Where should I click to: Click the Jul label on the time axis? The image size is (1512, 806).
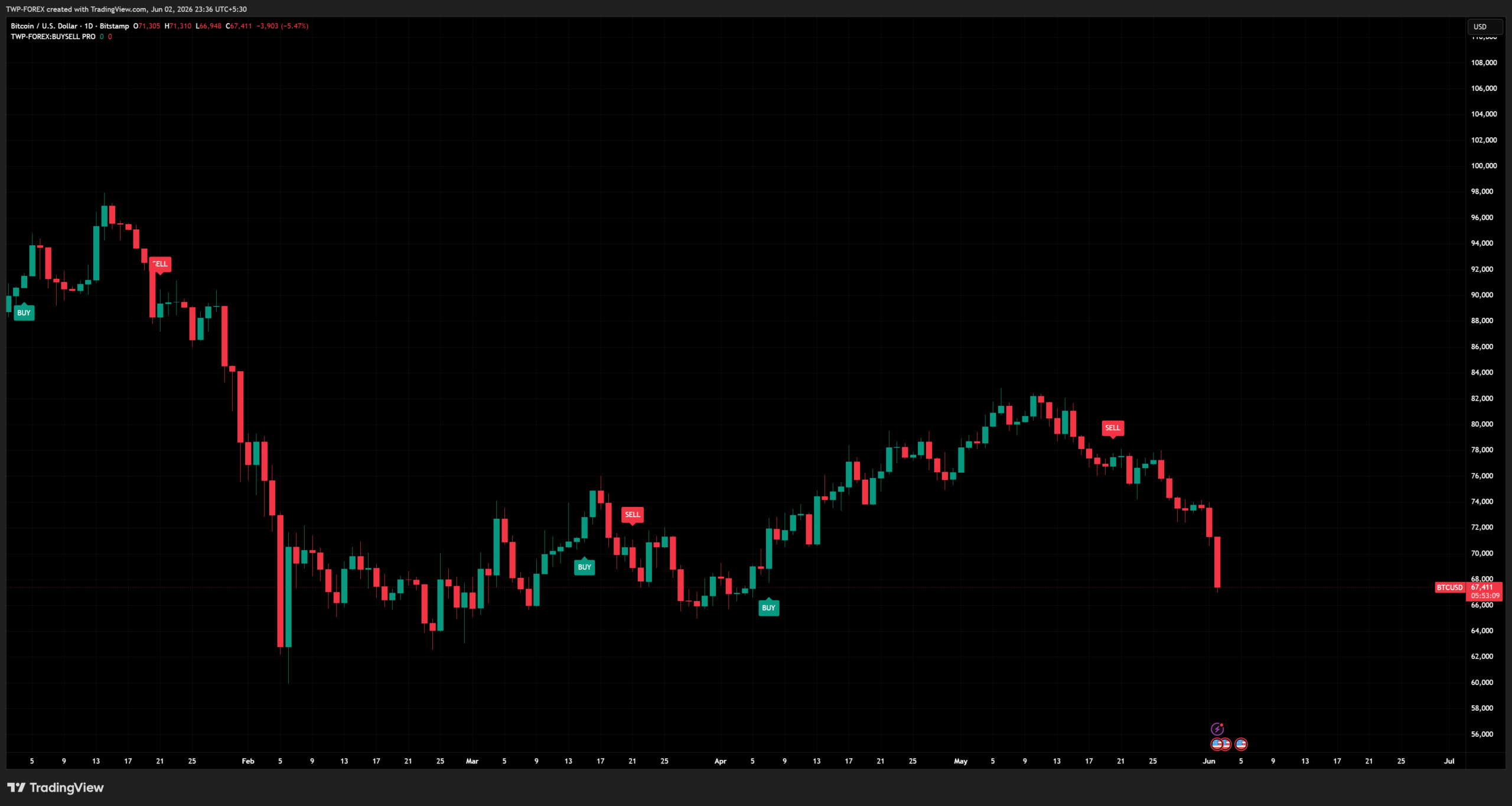[x=1449, y=761]
